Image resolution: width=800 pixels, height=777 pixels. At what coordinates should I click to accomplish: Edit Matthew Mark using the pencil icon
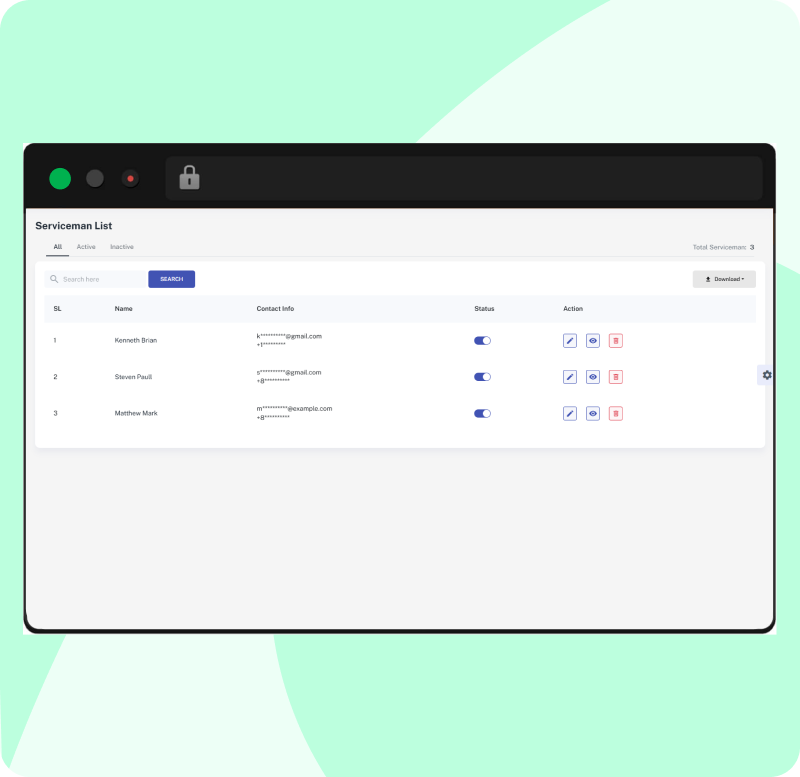pos(570,413)
